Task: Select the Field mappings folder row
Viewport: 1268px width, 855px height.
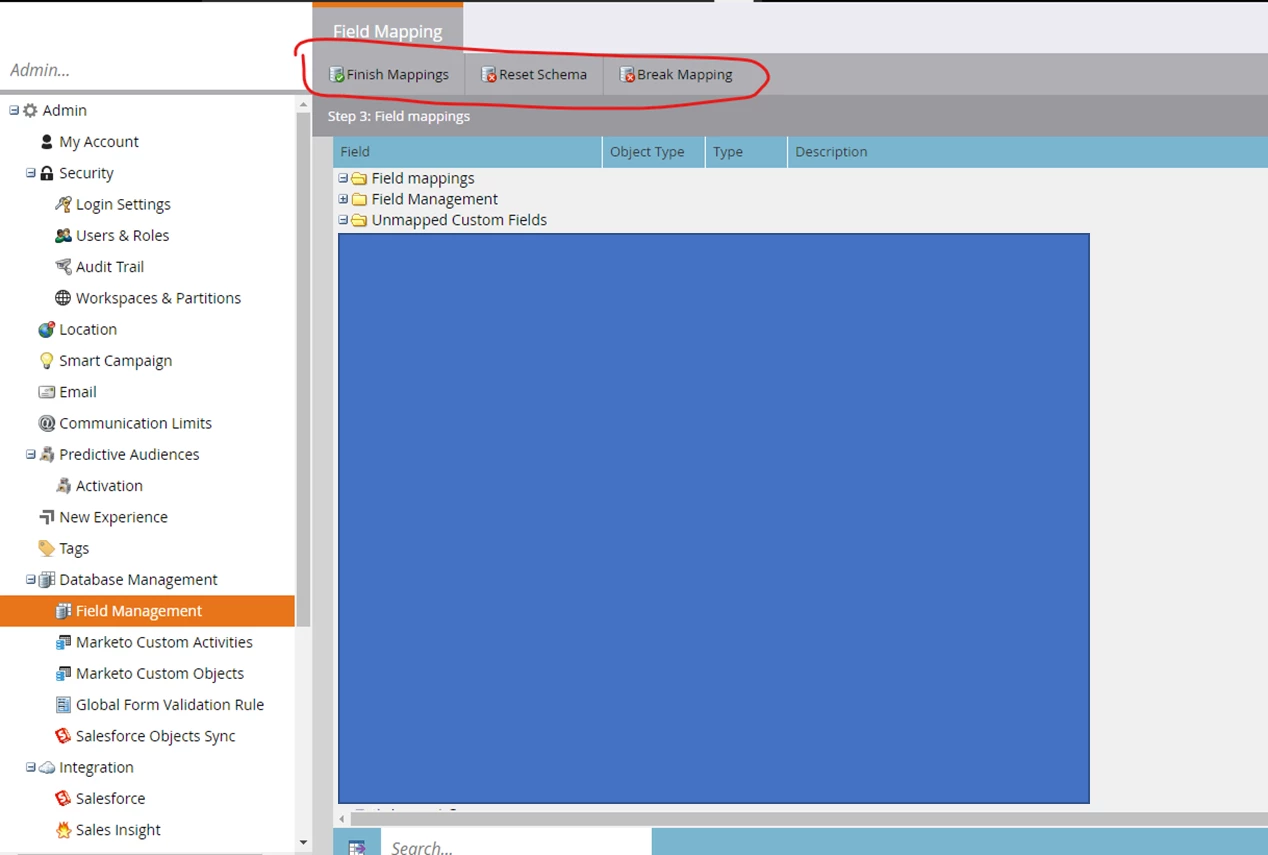Action: 423,178
